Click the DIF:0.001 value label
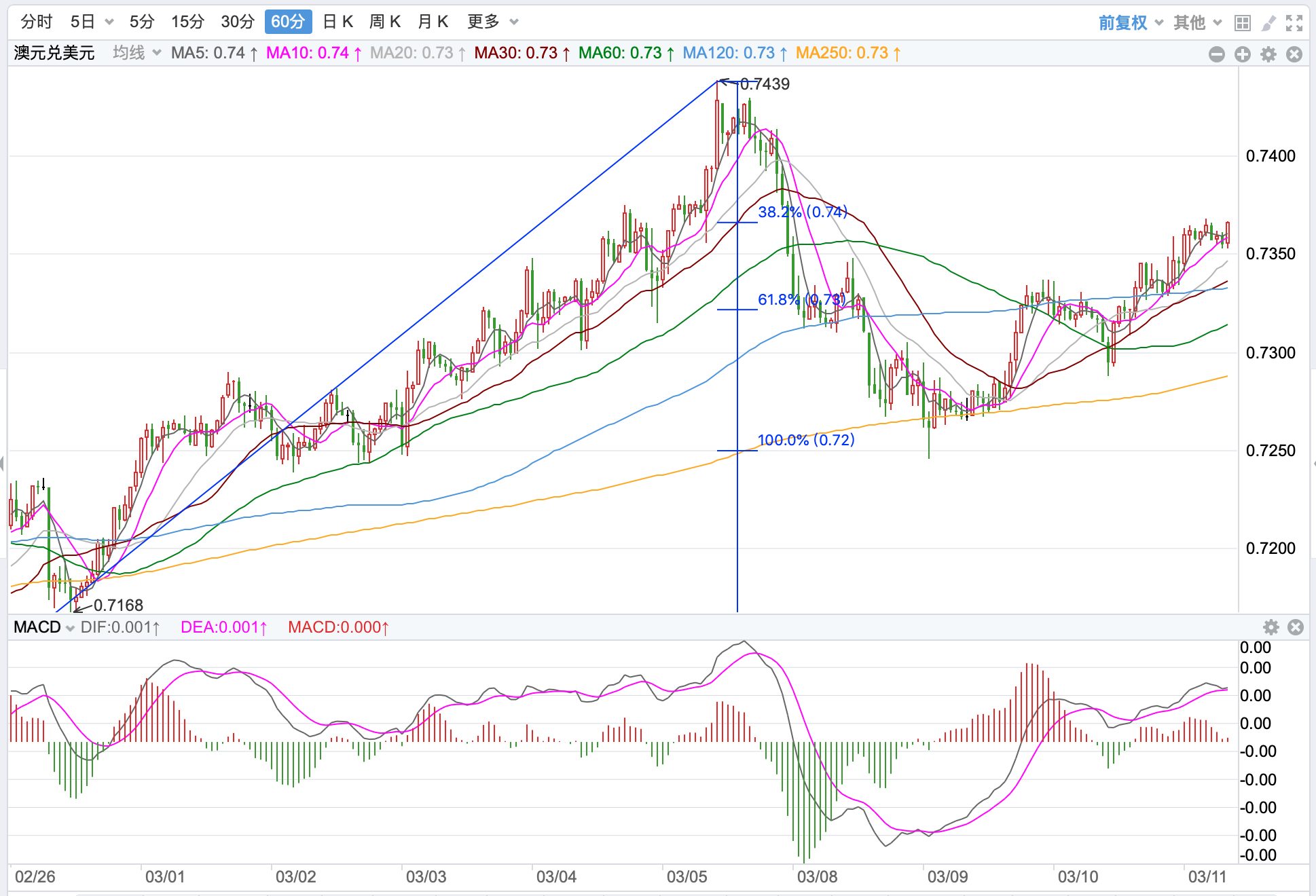This screenshot has height=896, width=1316. click(x=120, y=627)
